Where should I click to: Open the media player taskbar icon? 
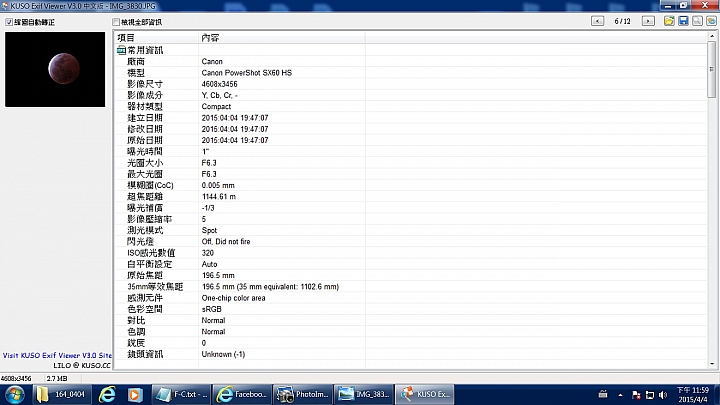[x=135, y=394]
